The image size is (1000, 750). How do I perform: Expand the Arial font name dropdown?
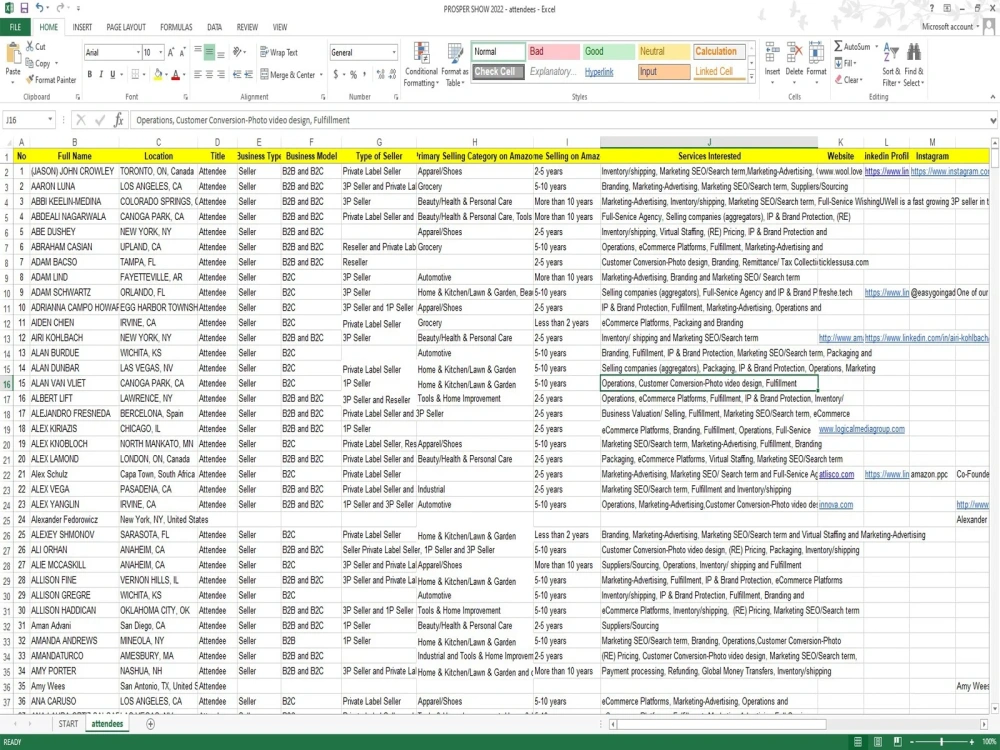(x=138, y=52)
